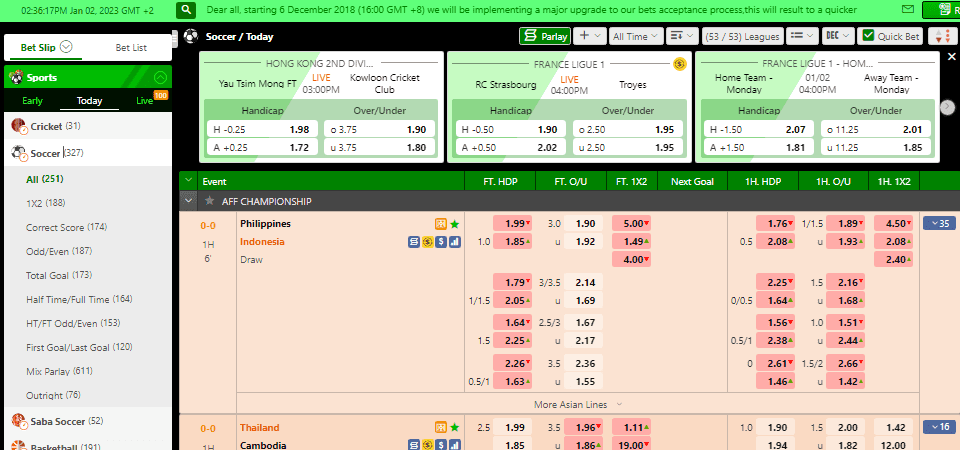Open the statistics bar chart on the Cambodia row

point(454,445)
